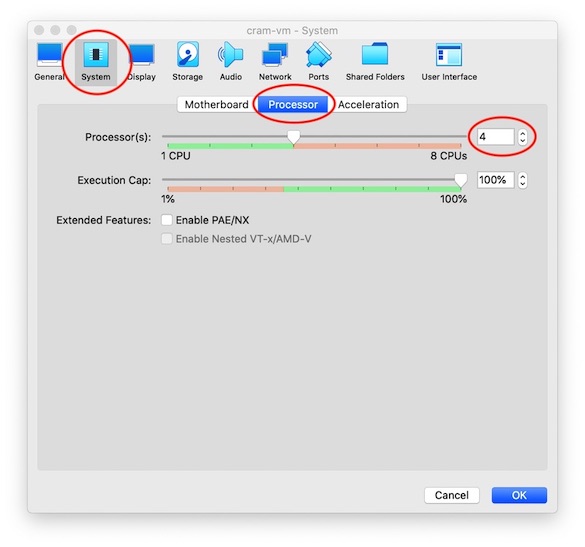Select the System settings icon
This screenshot has height=547, width=585.
96,62
